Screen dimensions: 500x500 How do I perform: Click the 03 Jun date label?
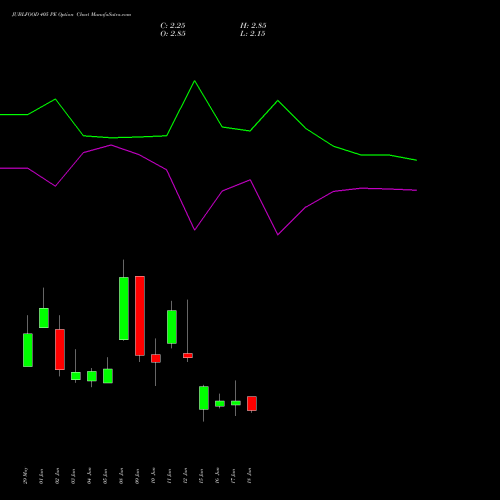click(74, 476)
